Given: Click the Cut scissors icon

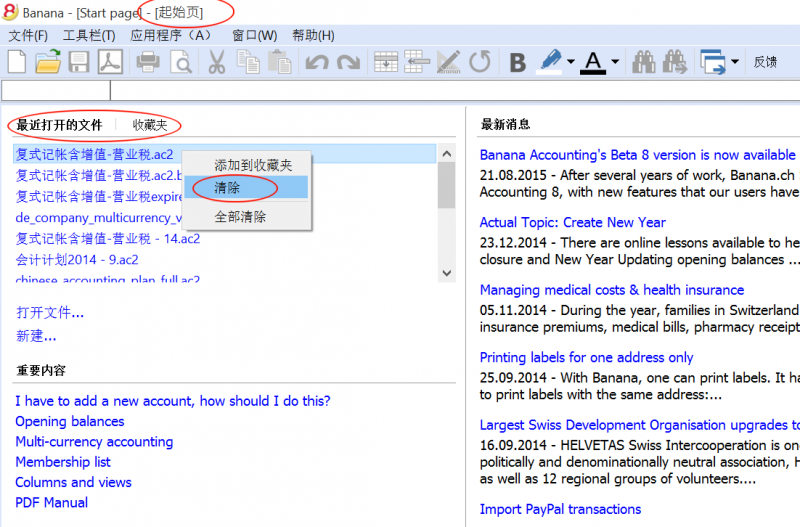Looking at the screenshot, I should 217,62.
